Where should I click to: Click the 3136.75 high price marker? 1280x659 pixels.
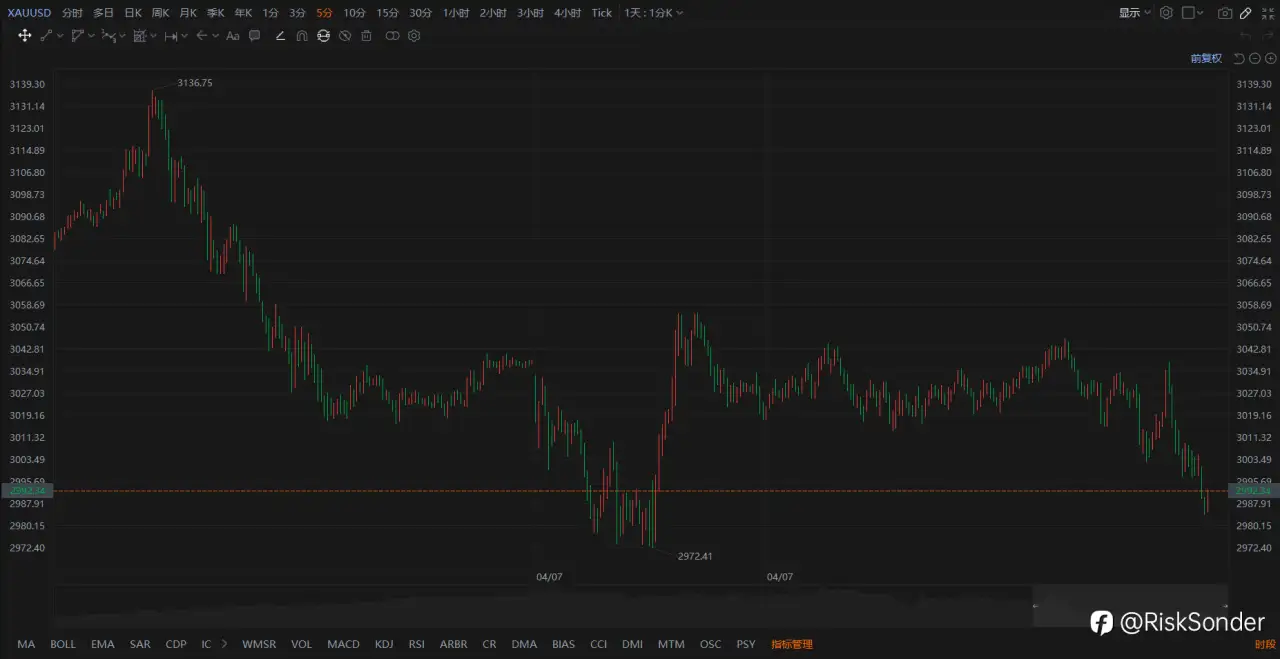tap(195, 83)
